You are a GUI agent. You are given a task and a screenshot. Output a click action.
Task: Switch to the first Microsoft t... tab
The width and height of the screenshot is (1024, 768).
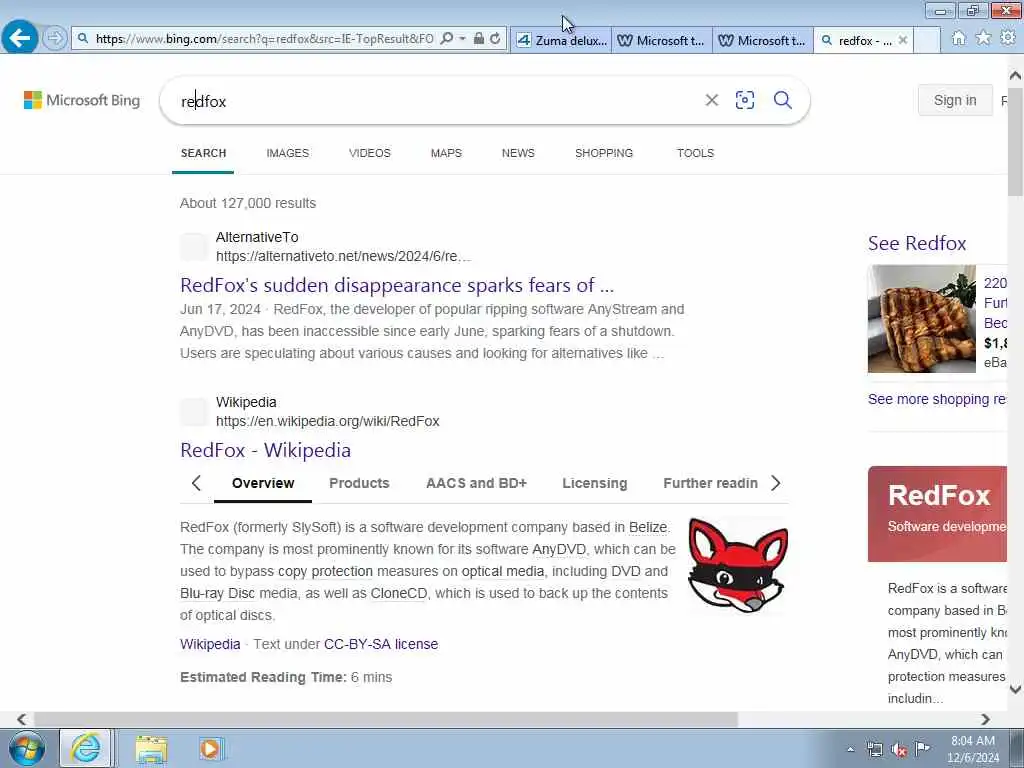pos(662,40)
